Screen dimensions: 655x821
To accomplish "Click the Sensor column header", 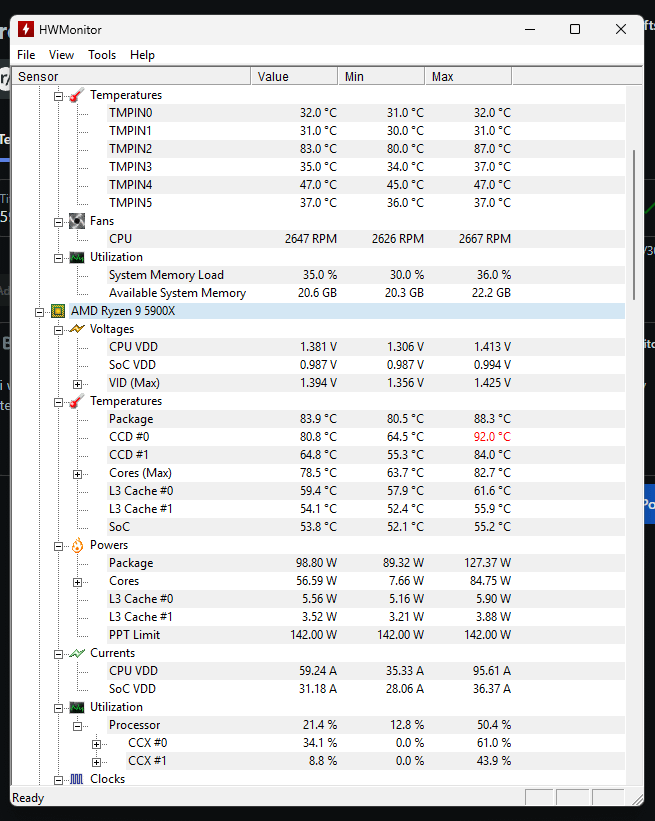I will [131, 76].
